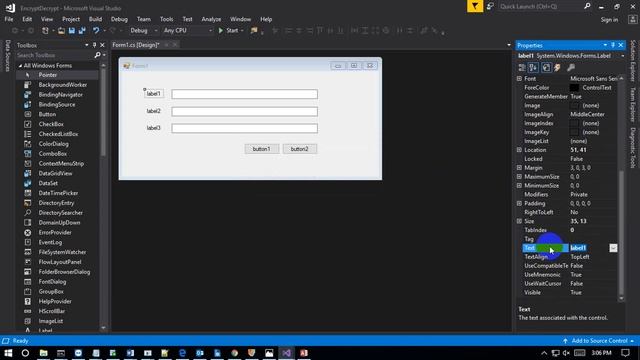Open the File menu

[9, 19]
